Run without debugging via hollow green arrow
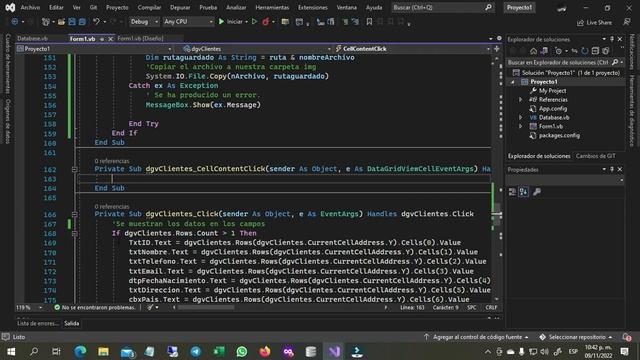640x360 pixels. coord(254,22)
